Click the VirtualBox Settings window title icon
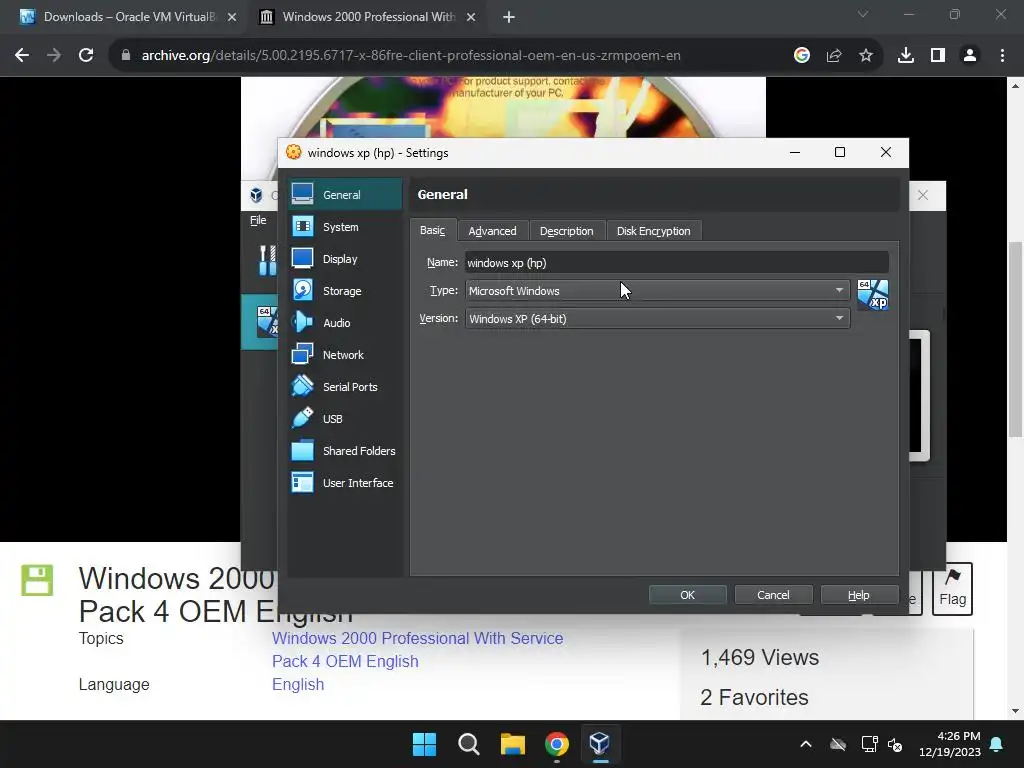Screen dimensions: 1024x768 294,152
